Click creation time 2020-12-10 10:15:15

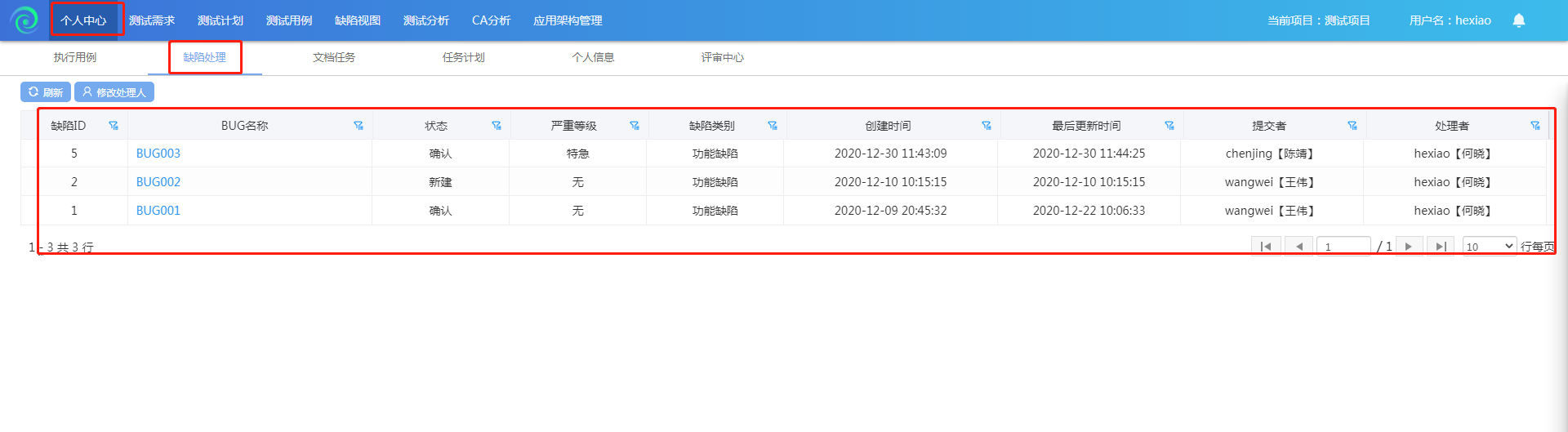(891, 182)
